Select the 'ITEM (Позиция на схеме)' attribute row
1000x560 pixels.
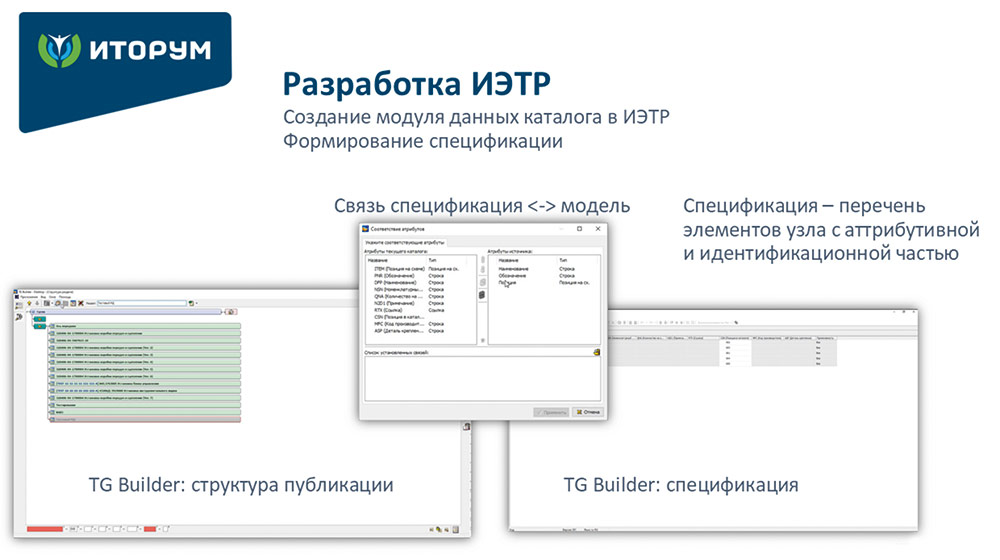click(x=398, y=269)
